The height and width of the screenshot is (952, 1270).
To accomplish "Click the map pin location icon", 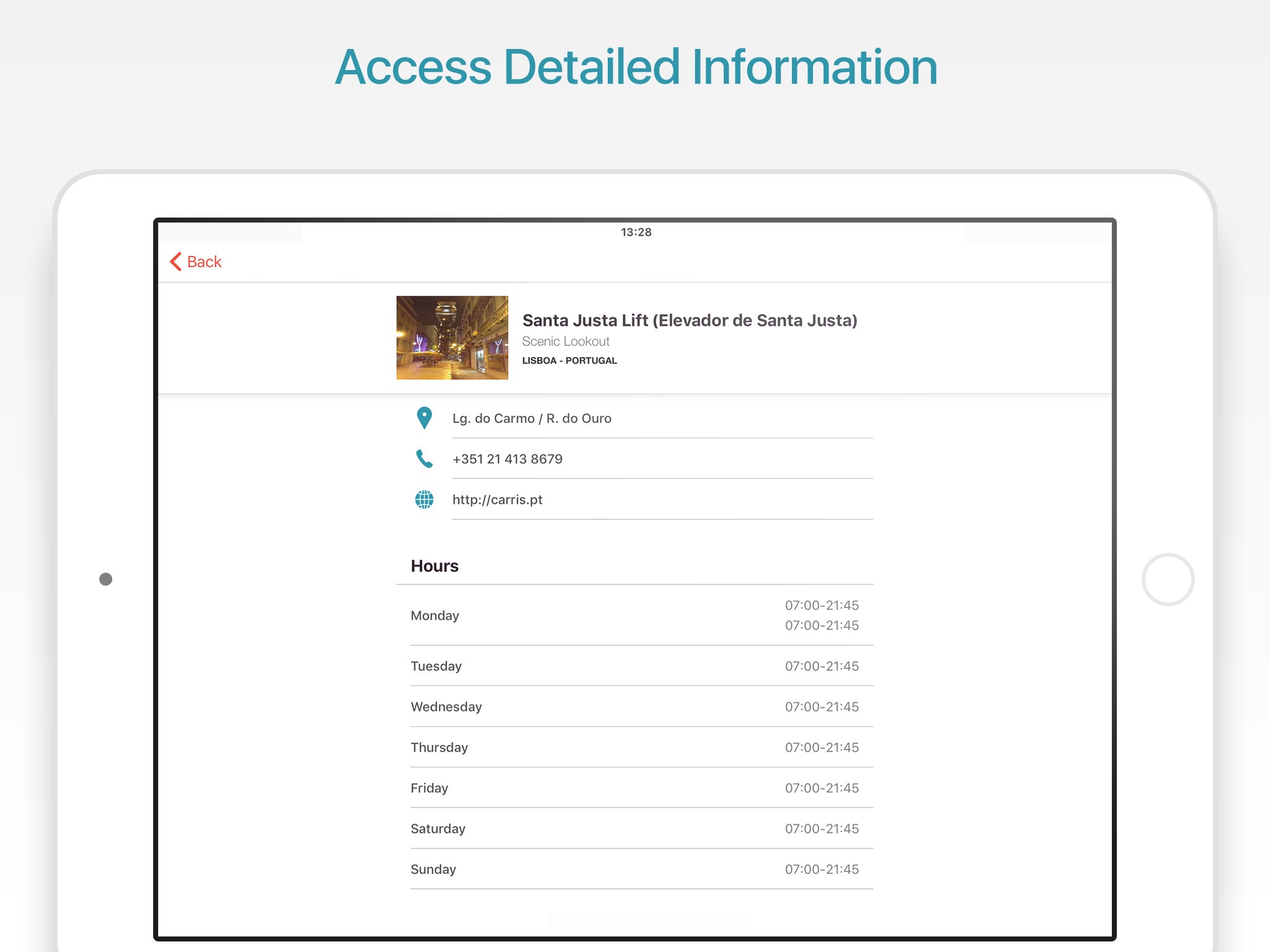I will point(424,418).
